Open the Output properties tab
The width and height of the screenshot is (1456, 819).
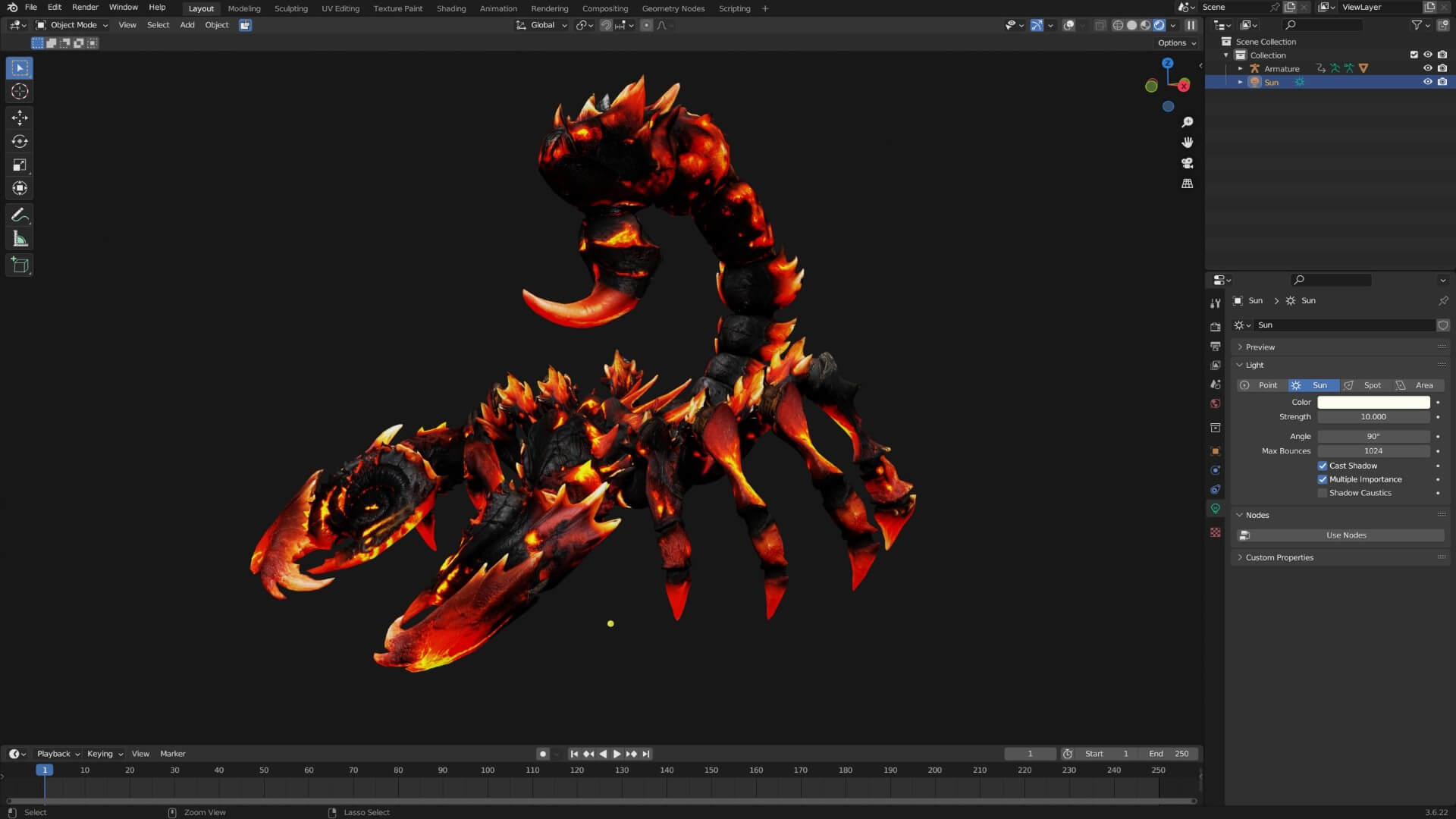click(x=1216, y=346)
